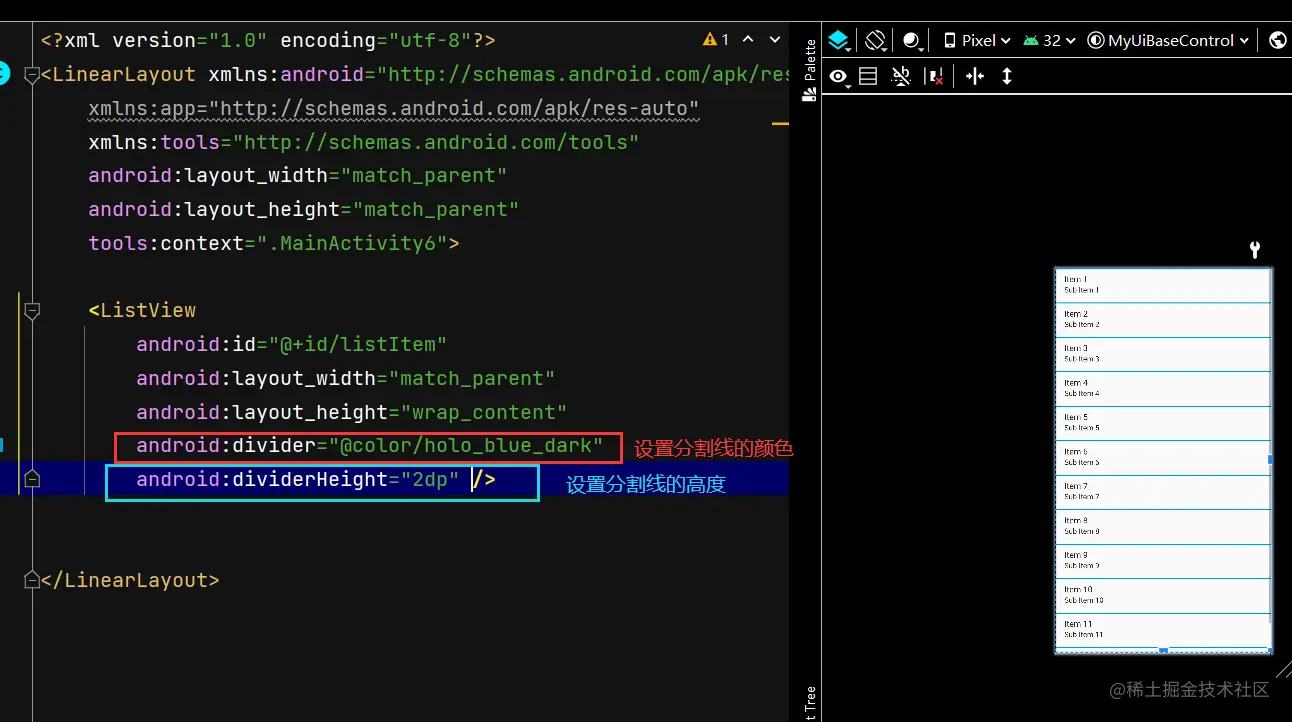The height and width of the screenshot is (722, 1292).
Task: Open the Component Tree side tab
Action: coord(810,702)
